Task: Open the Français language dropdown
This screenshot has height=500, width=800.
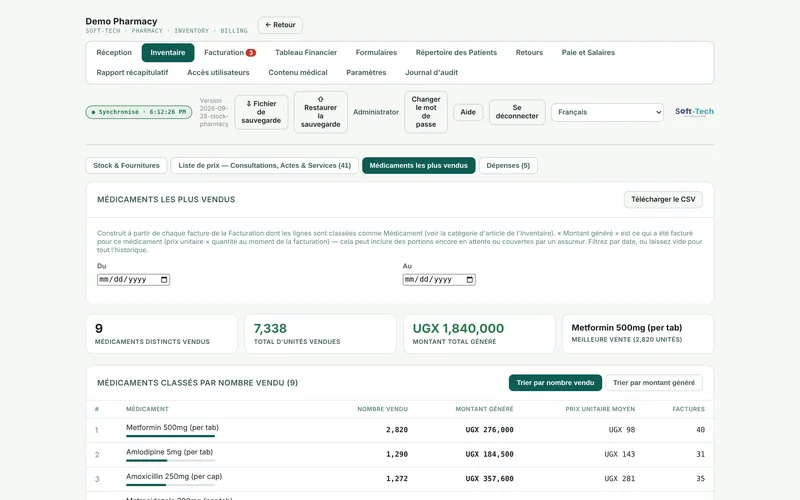Action: click(x=607, y=112)
